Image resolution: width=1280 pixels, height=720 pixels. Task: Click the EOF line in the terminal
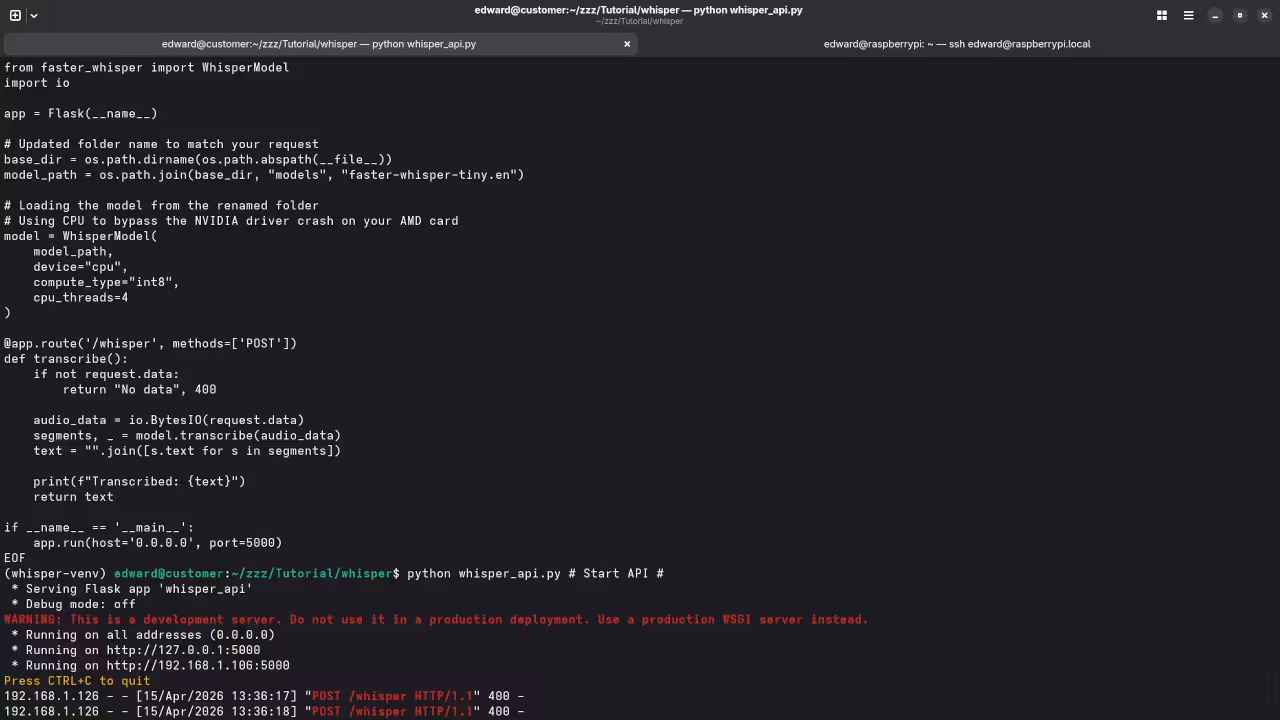tap(14, 558)
